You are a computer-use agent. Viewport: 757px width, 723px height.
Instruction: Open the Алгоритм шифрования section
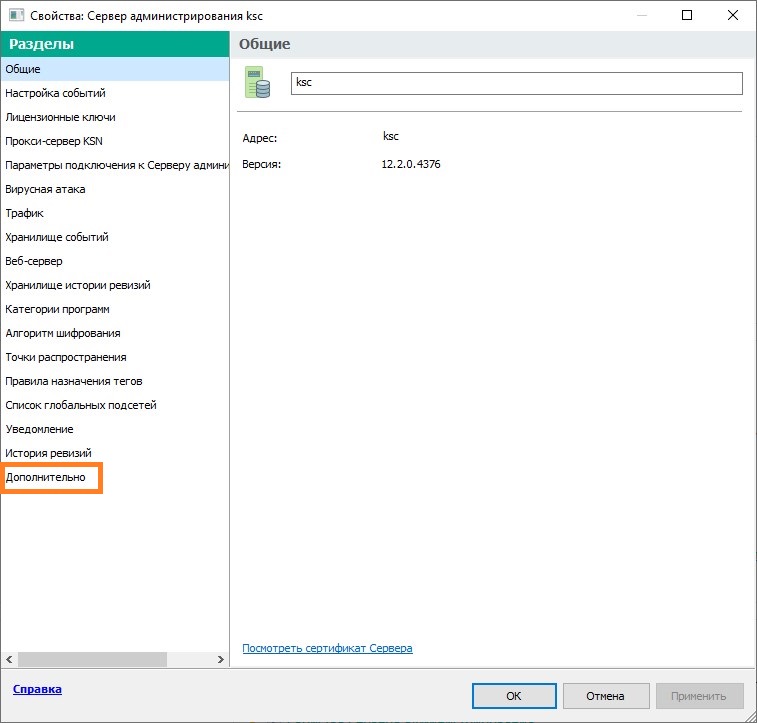coord(62,333)
